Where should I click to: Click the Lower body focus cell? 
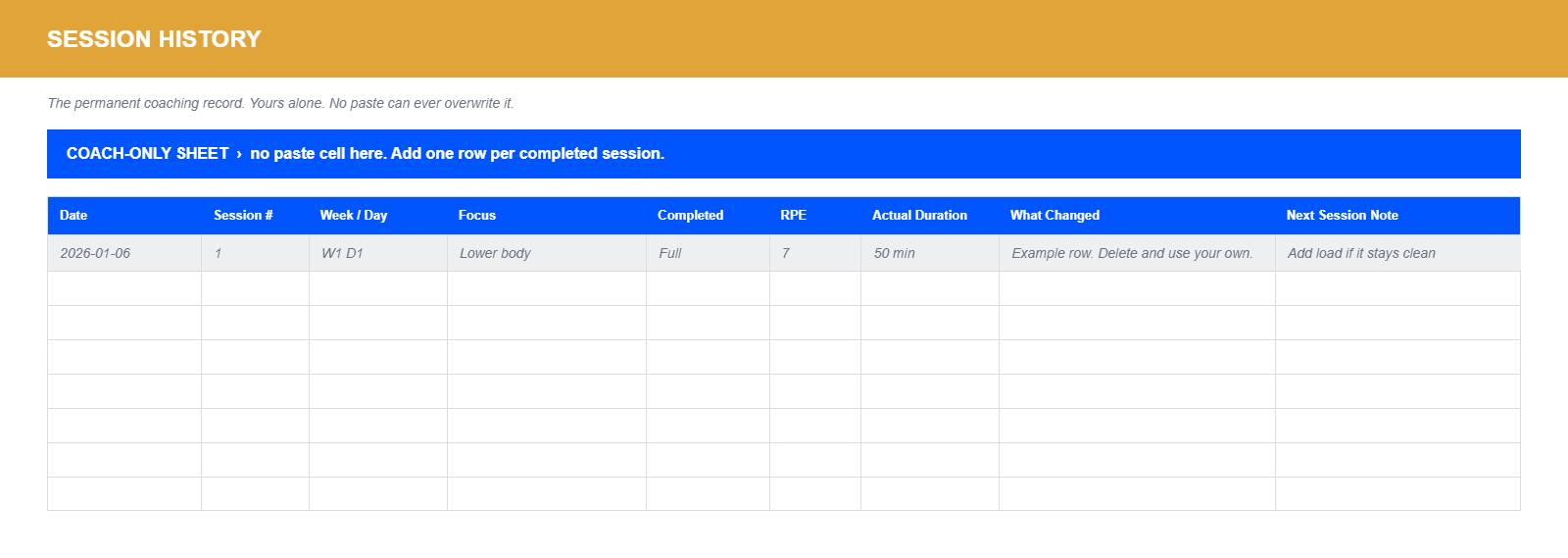pos(547,253)
